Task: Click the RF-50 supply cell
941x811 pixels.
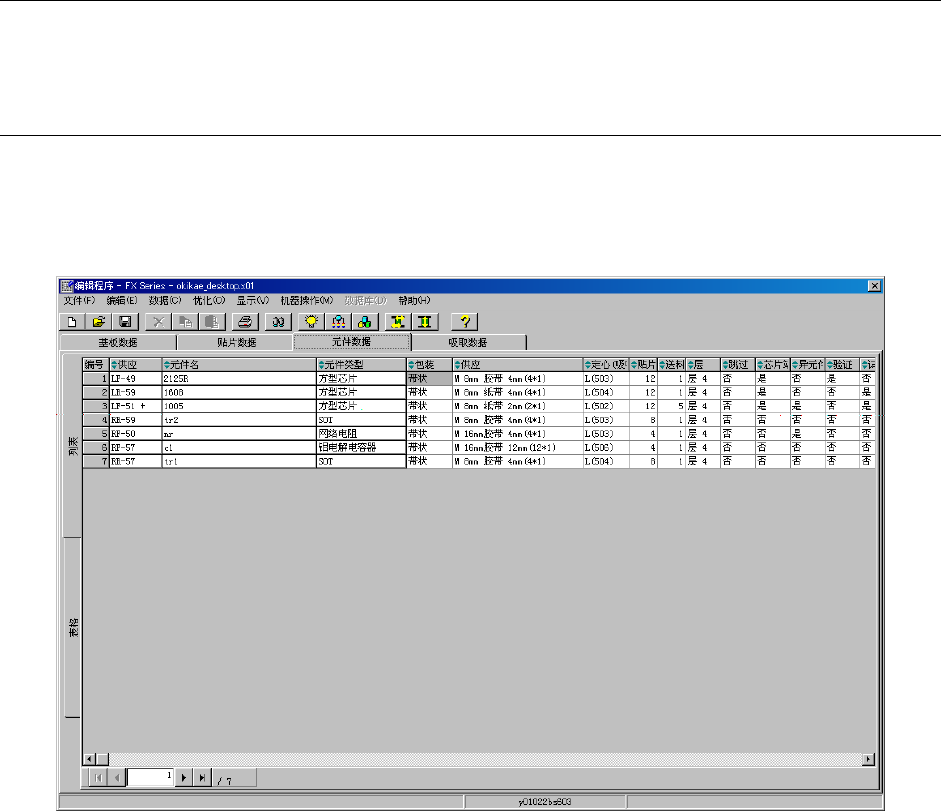Action: 136,434
